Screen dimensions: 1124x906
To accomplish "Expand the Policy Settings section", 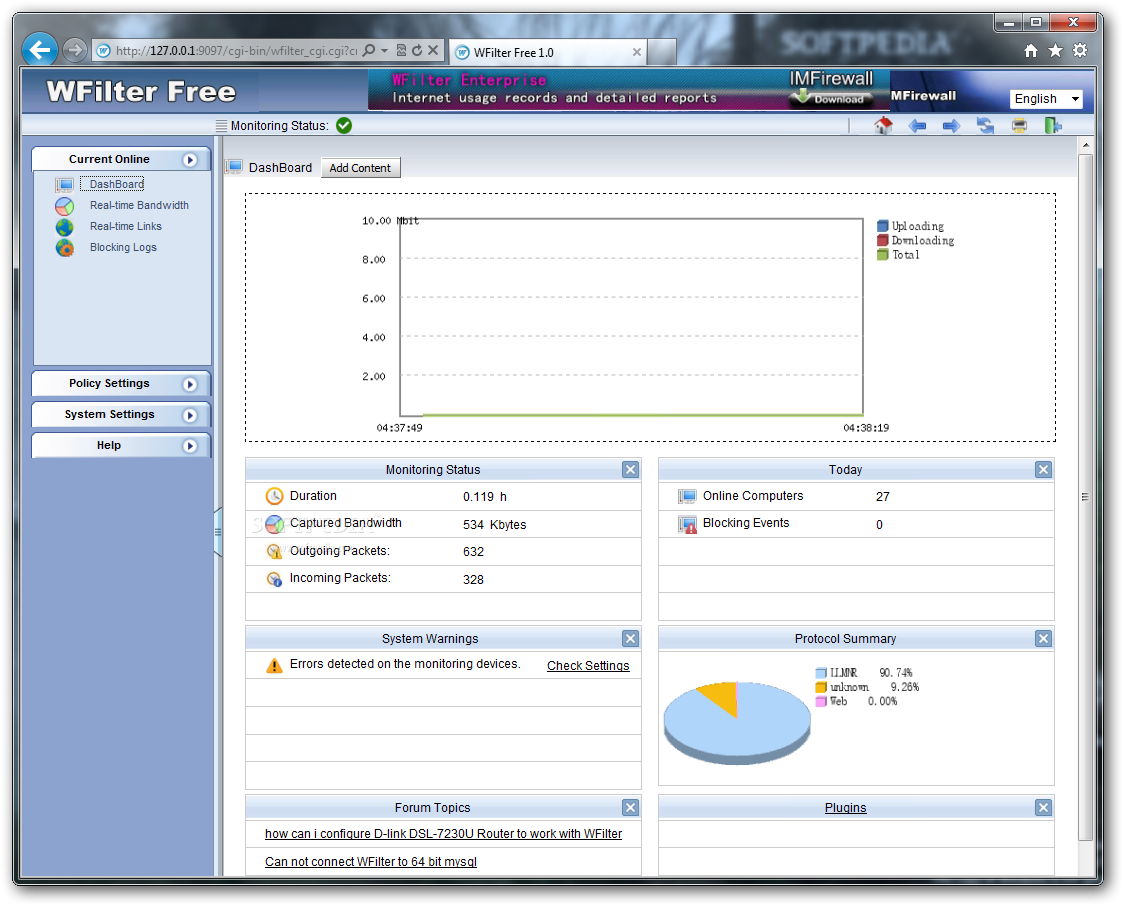I will click(x=190, y=384).
